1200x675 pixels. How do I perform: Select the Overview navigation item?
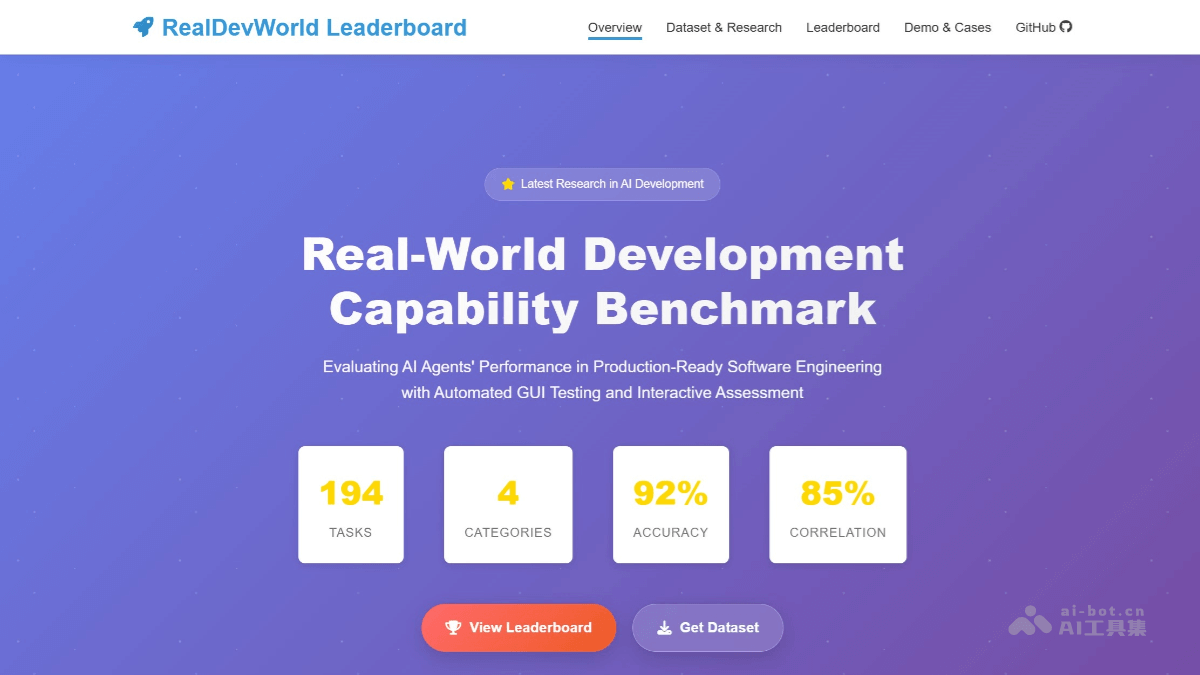(x=614, y=27)
